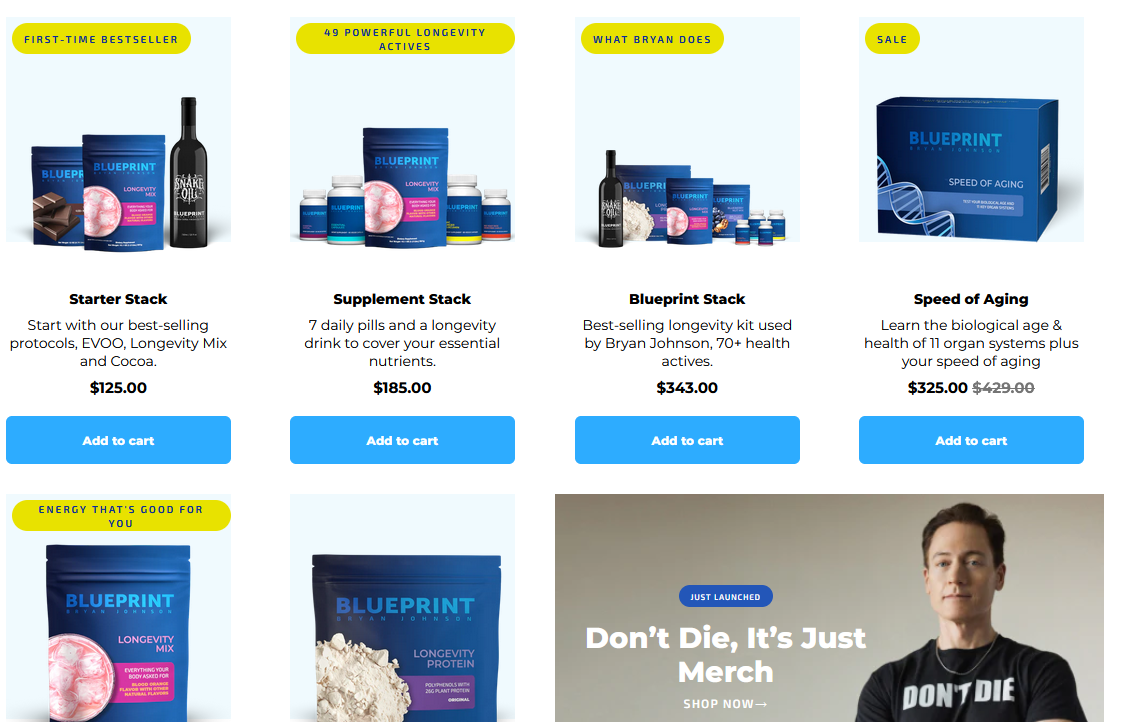Click the FIRST-TIME BESTSELLER badge
1125x722 pixels.
pos(101,39)
